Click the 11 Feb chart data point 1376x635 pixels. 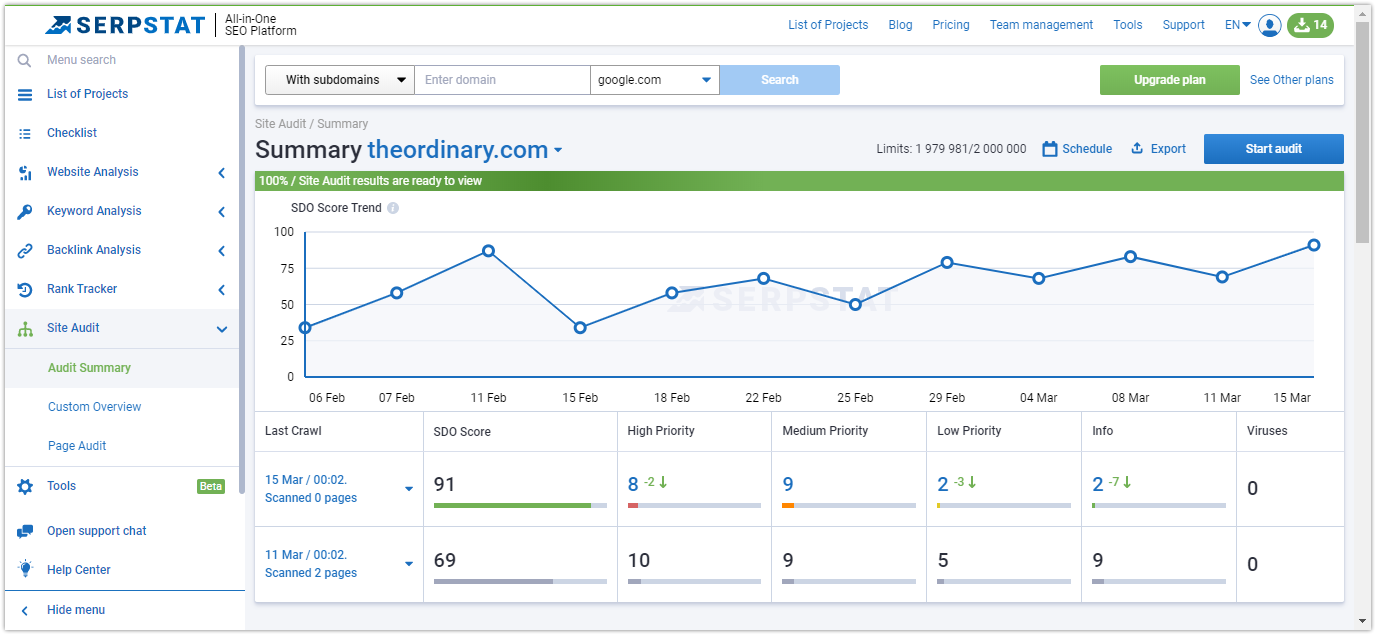click(x=488, y=251)
